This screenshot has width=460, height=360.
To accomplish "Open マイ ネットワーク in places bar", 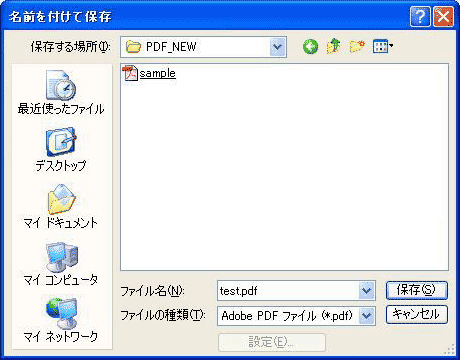I will [61, 320].
